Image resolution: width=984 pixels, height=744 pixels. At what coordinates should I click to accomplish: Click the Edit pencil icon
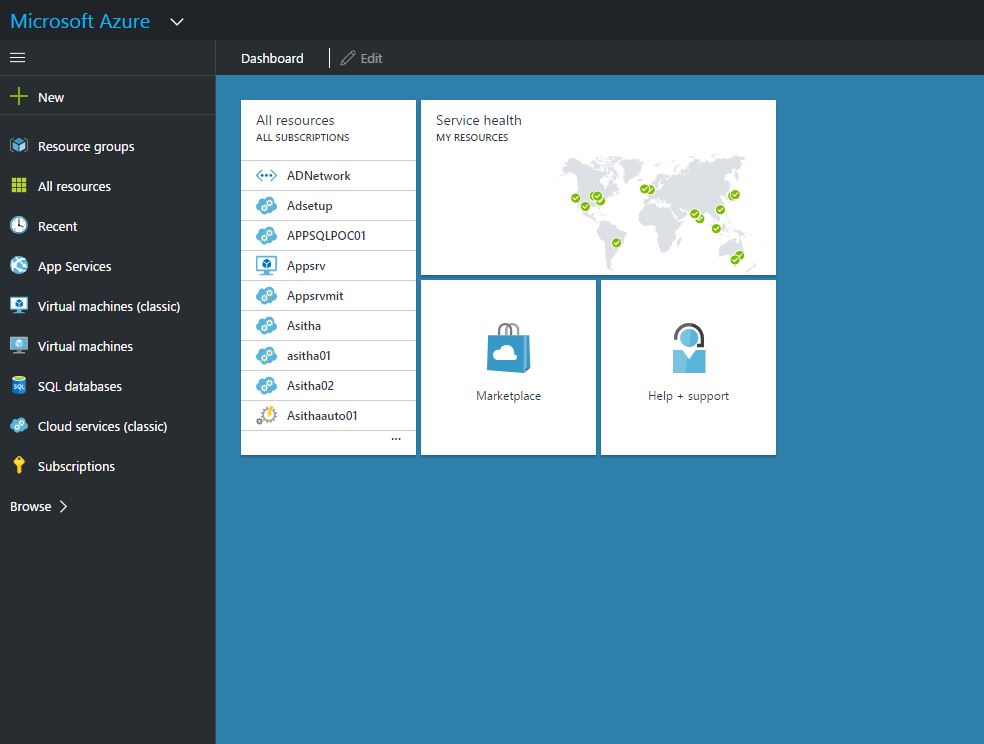coord(348,58)
